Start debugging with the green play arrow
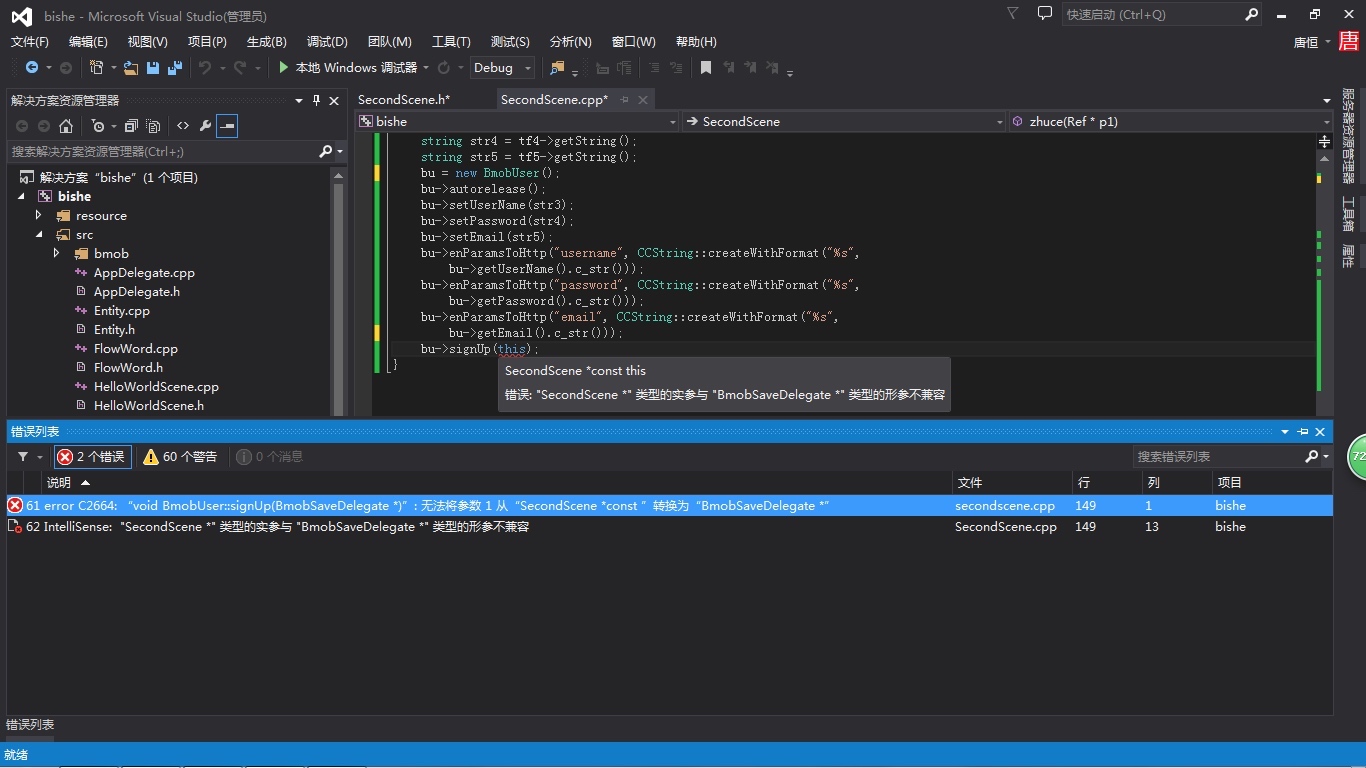 point(284,68)
